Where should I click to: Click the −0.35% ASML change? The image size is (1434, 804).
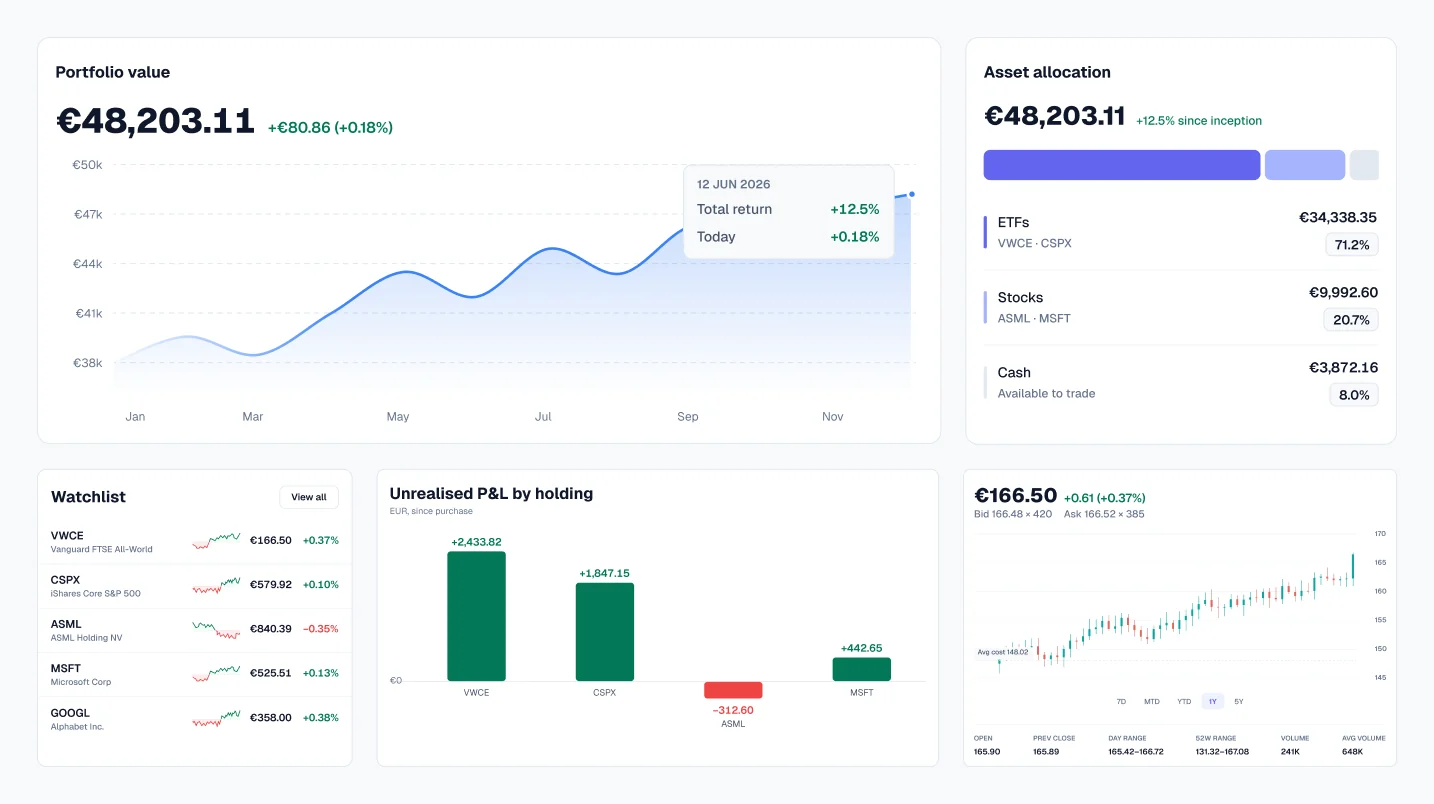(321, 629)
